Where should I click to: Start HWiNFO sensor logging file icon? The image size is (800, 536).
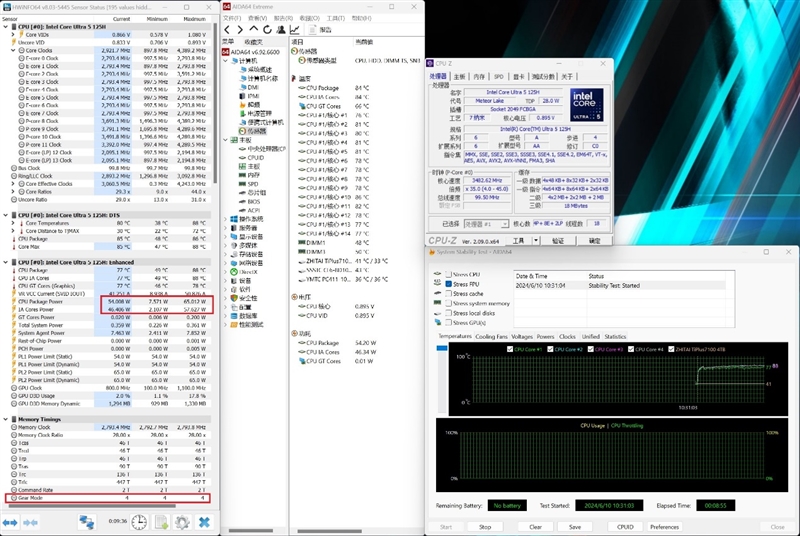tap(161, 522)
